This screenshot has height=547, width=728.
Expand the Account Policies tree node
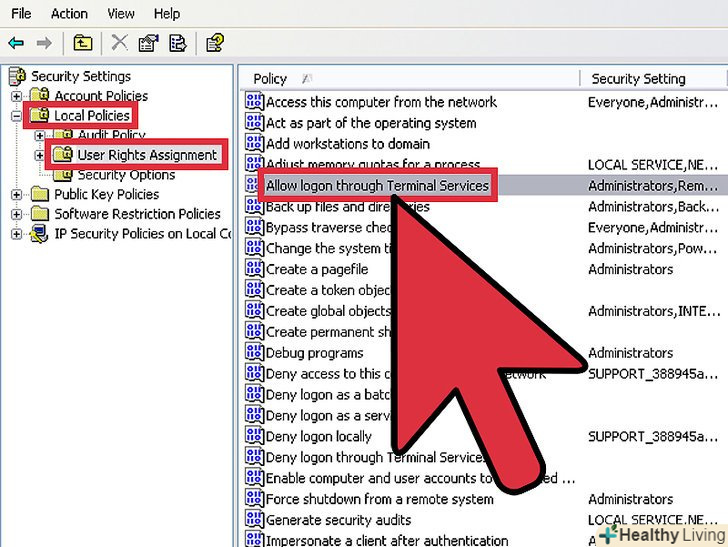17,96
